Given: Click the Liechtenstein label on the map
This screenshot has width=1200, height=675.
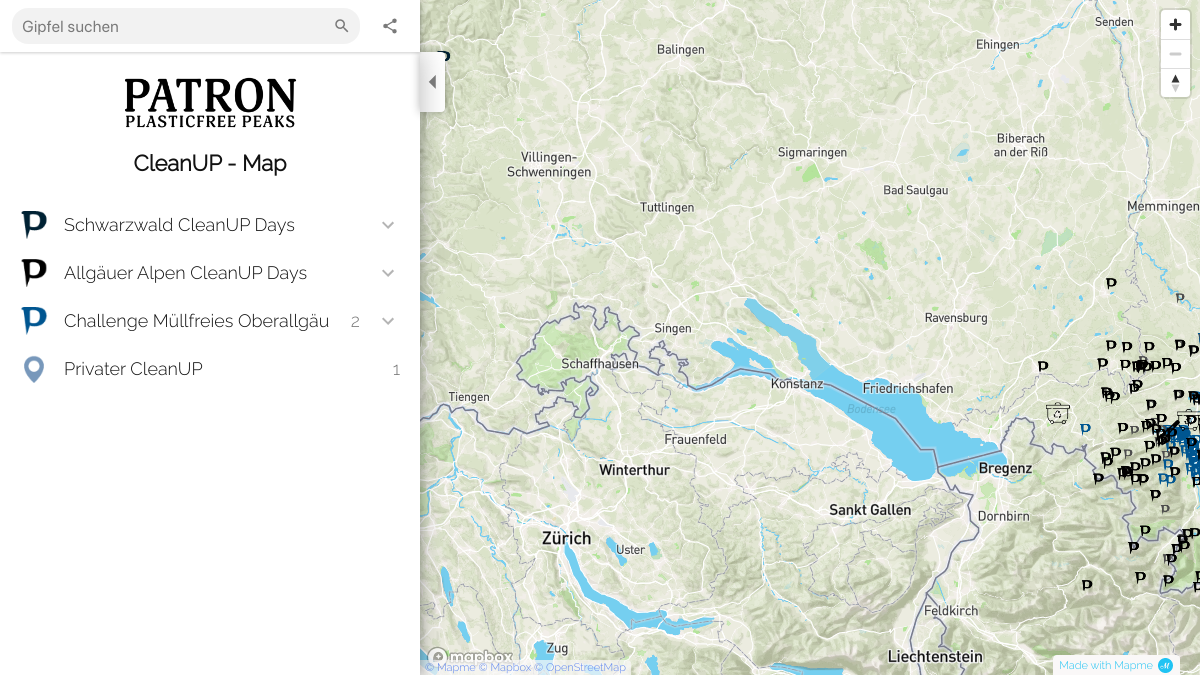Looking at the screenshot, I should tap(935, 657).
